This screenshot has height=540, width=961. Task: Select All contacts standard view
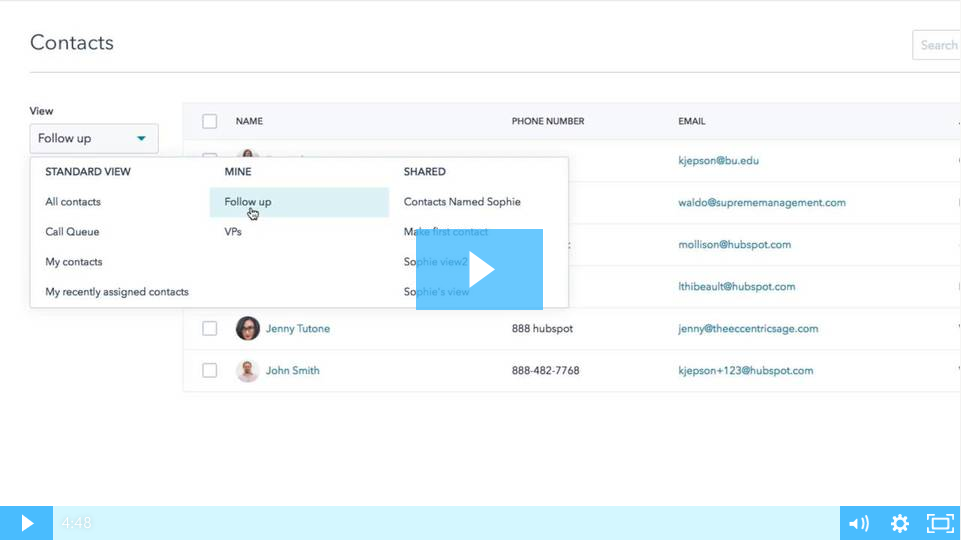[73, 202]
